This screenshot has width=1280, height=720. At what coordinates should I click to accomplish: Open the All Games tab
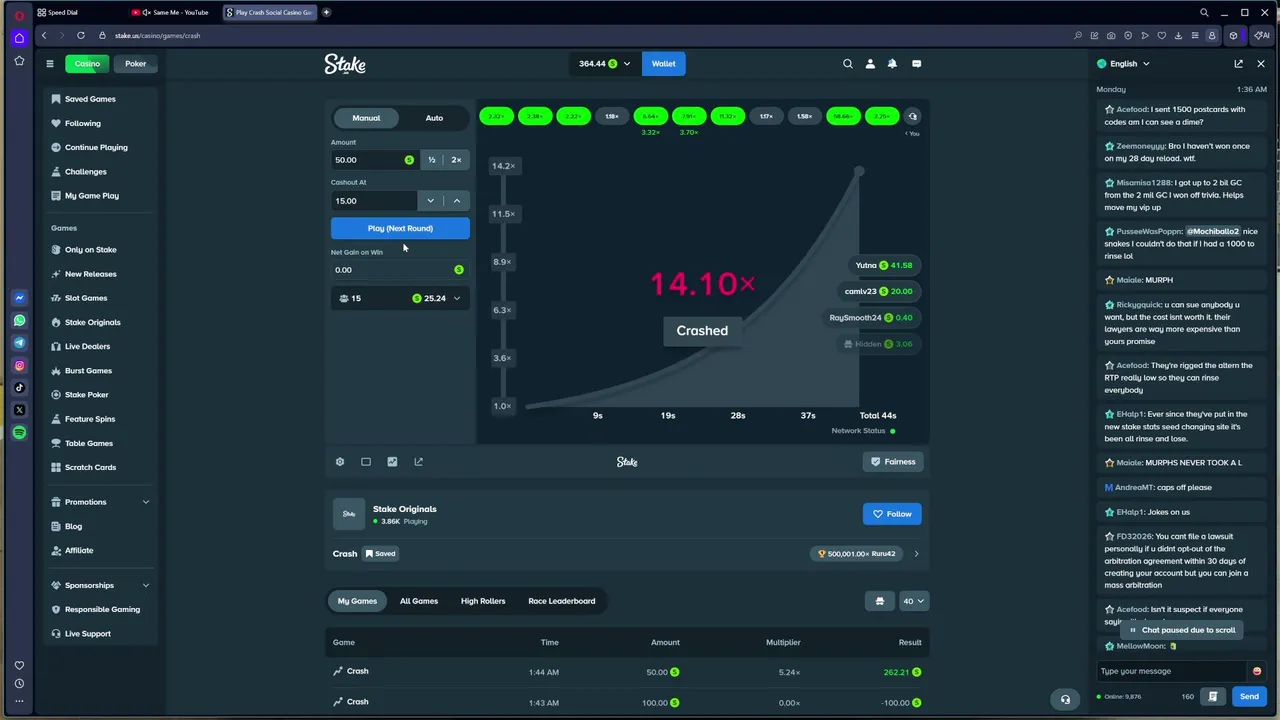pyautogui.click(x=419, y=601)
